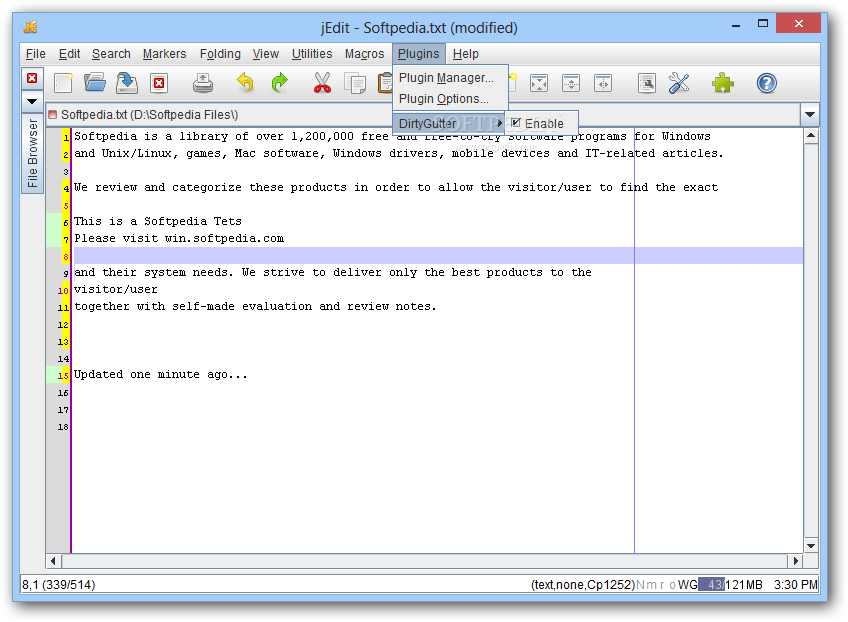Save the buffer with the Save icon
The image size is (848, 622).
[127, 83]
